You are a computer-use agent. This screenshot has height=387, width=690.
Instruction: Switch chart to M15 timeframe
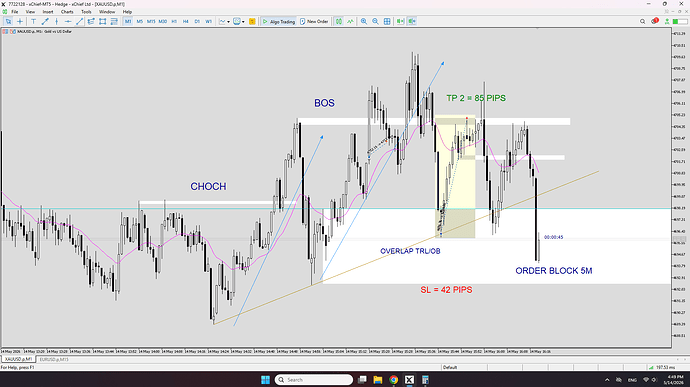click(151, 21)
